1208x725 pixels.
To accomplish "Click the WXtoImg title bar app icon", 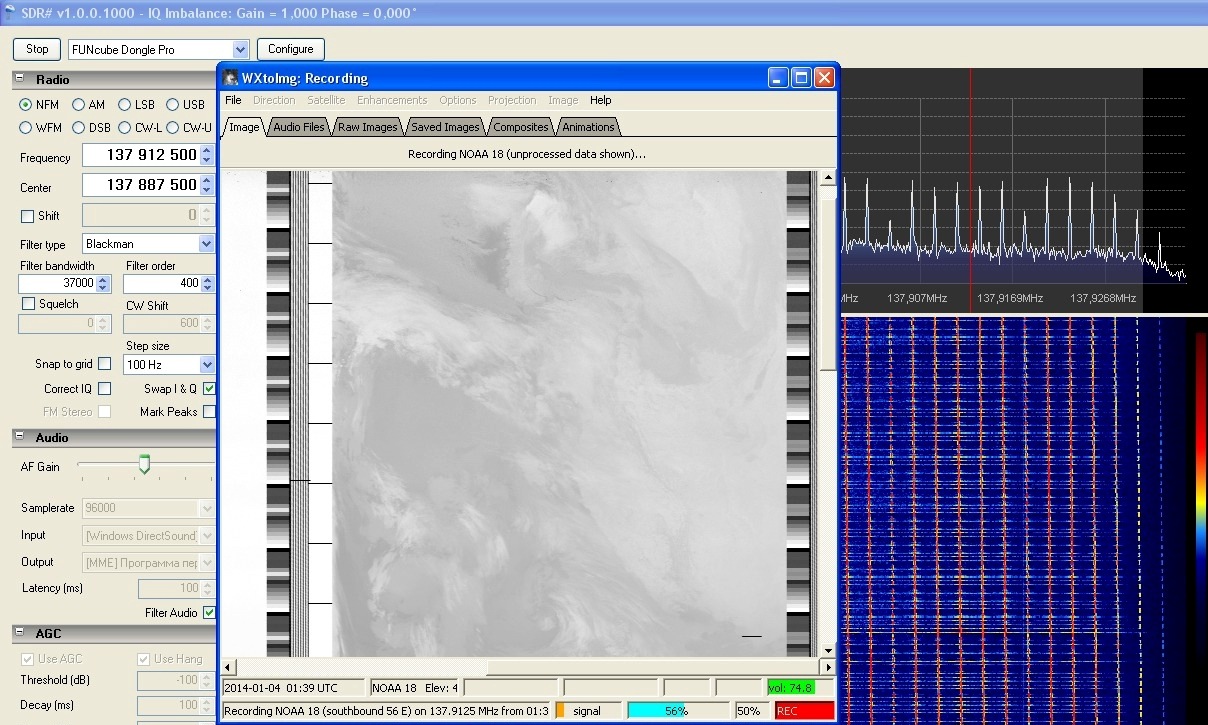I will (x=230, y=78).
